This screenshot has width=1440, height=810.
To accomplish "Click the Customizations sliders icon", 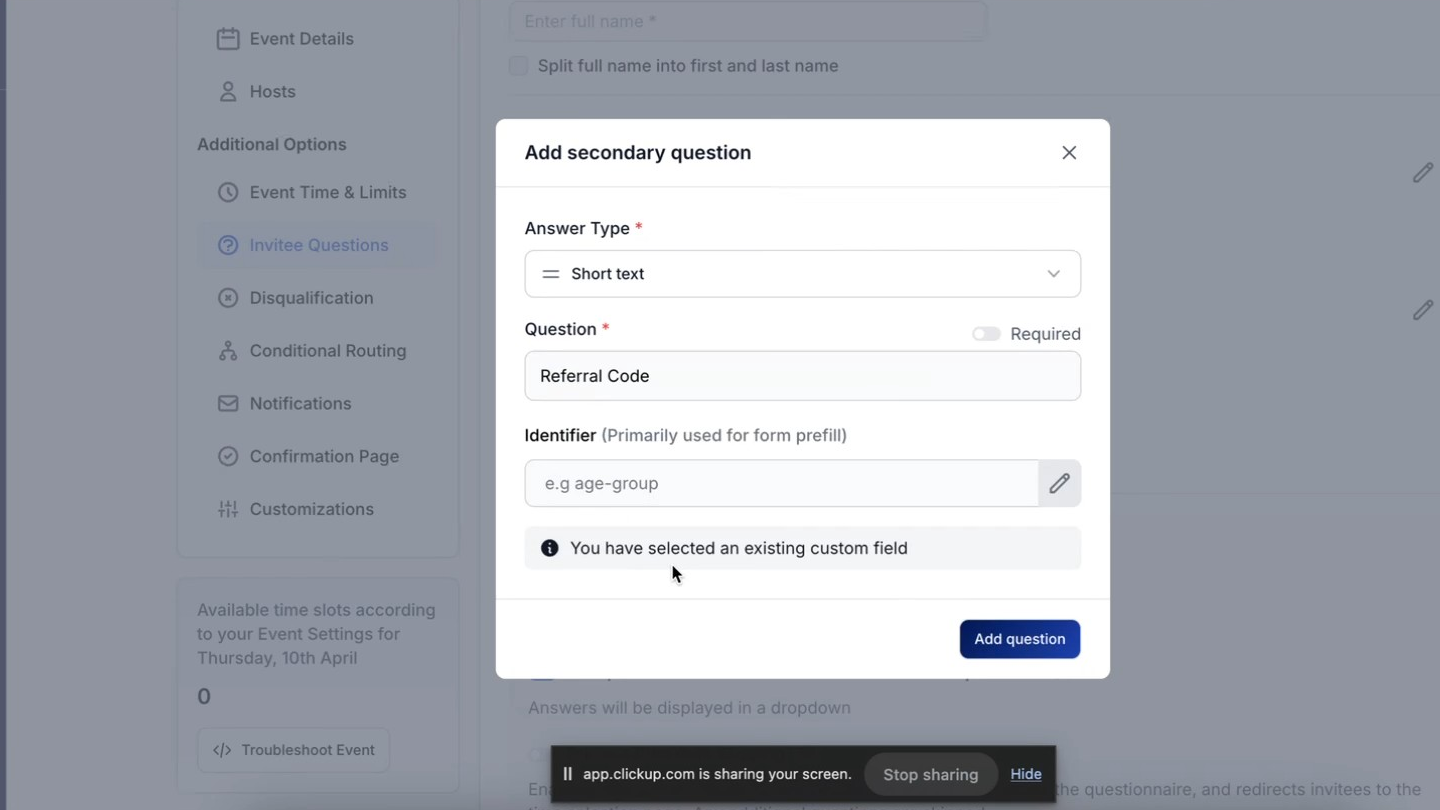I will (x=228, y=509).
